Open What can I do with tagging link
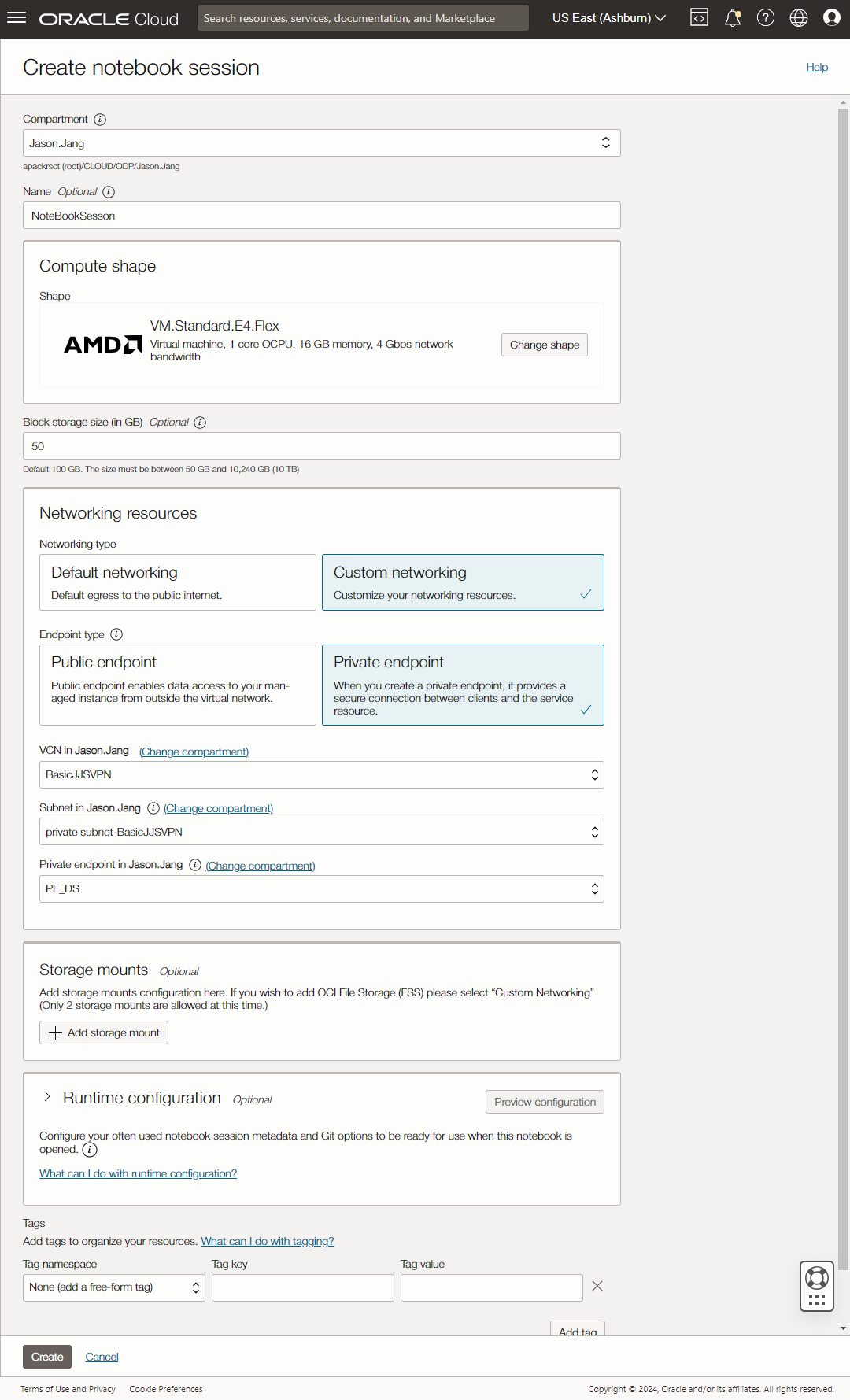 coord(268,1241)
